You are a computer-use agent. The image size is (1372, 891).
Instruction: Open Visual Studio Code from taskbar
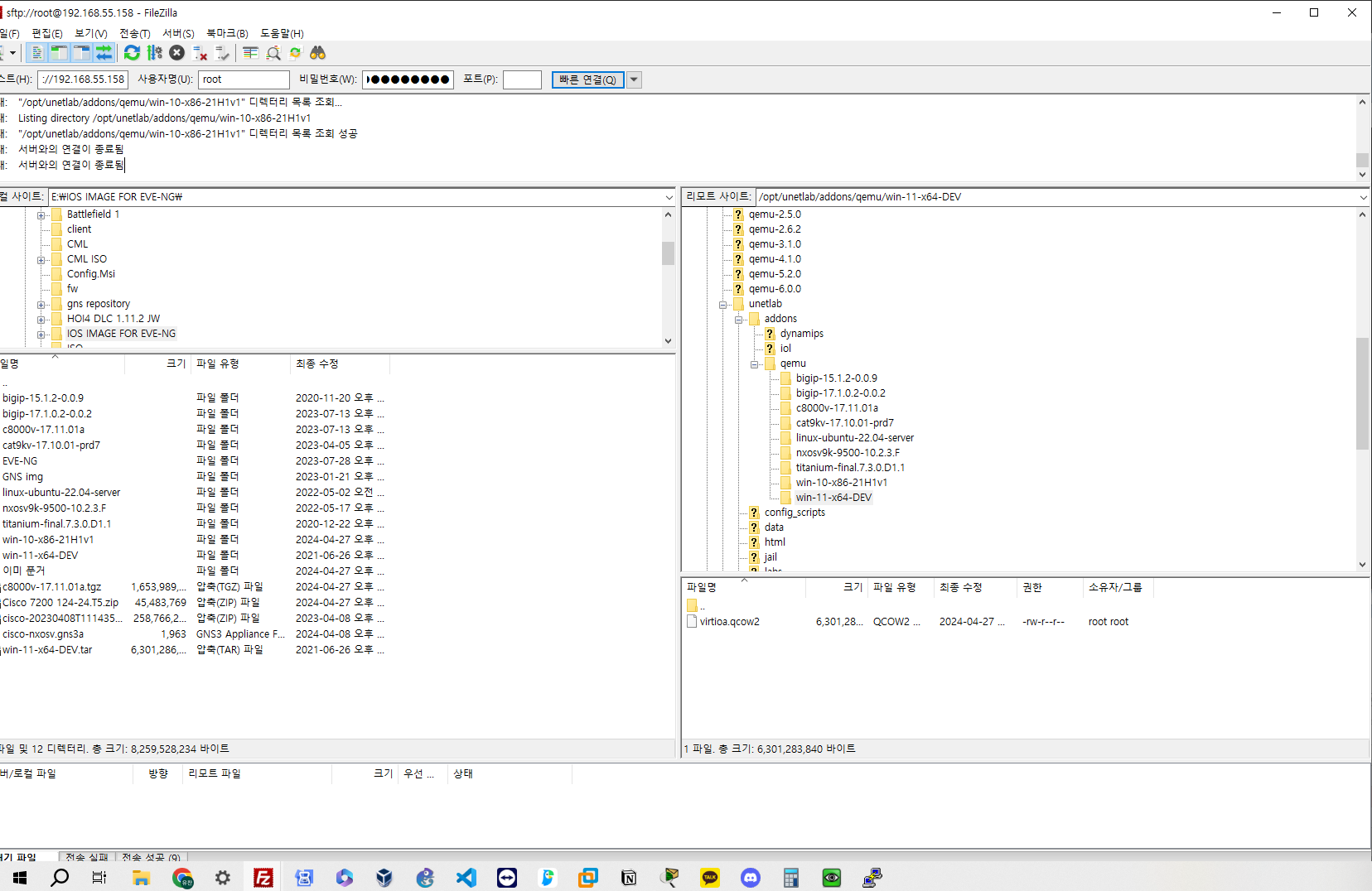[466, 878]
